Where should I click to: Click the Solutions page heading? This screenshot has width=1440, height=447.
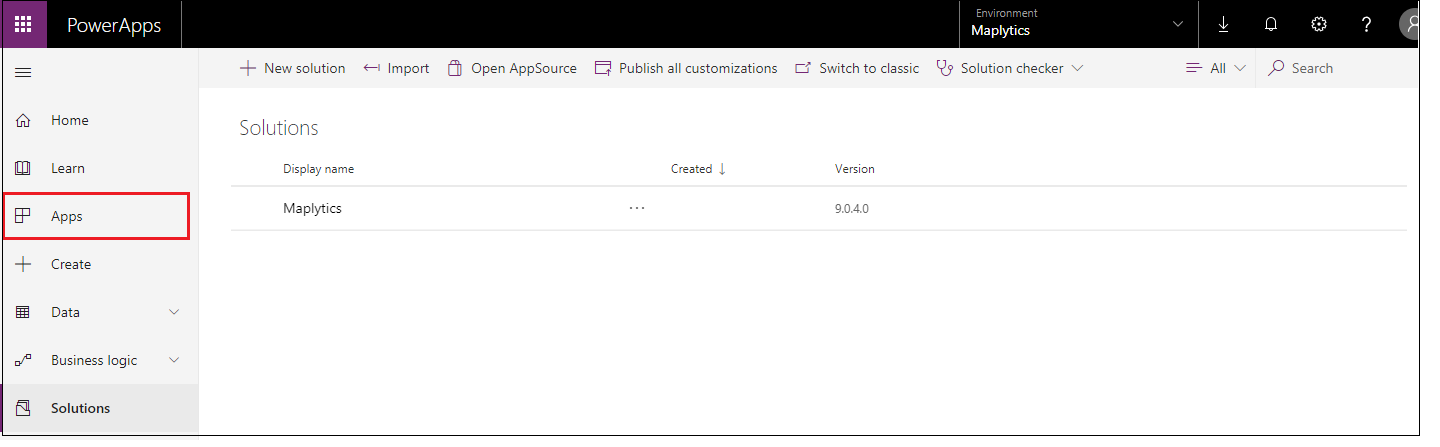point(279,128)
